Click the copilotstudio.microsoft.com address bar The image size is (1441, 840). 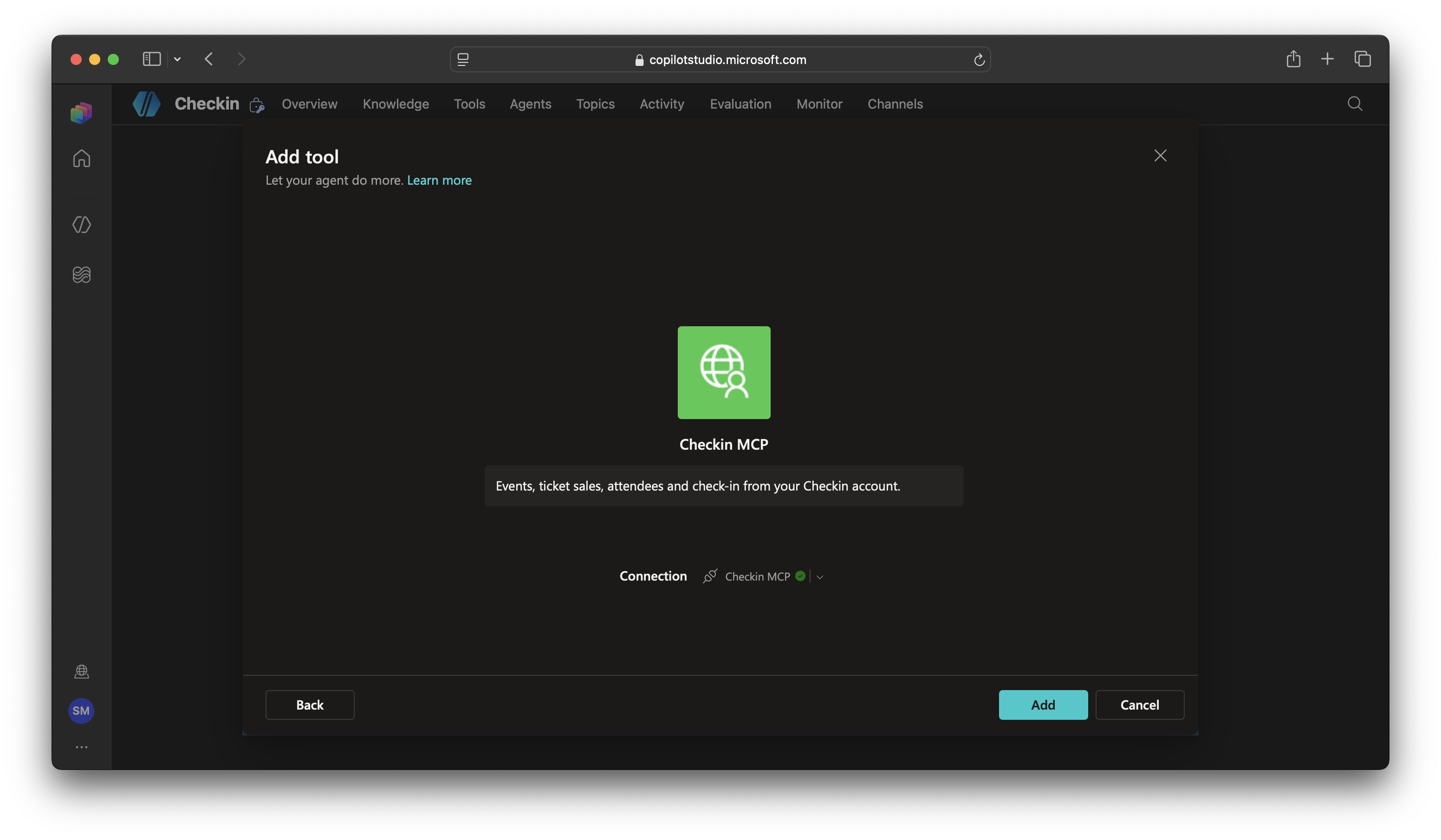point(720,59)
